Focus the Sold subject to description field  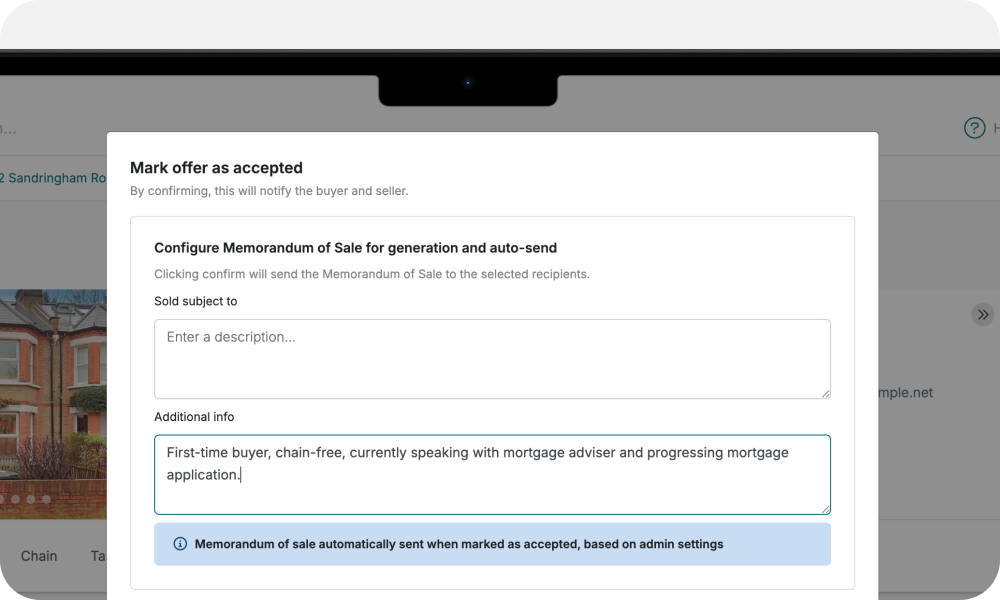492,358
